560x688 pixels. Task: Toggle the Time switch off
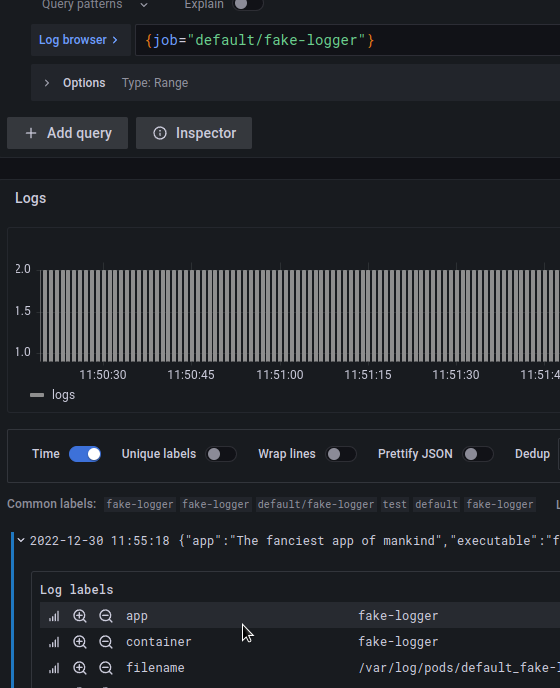(x=85, y=454)
